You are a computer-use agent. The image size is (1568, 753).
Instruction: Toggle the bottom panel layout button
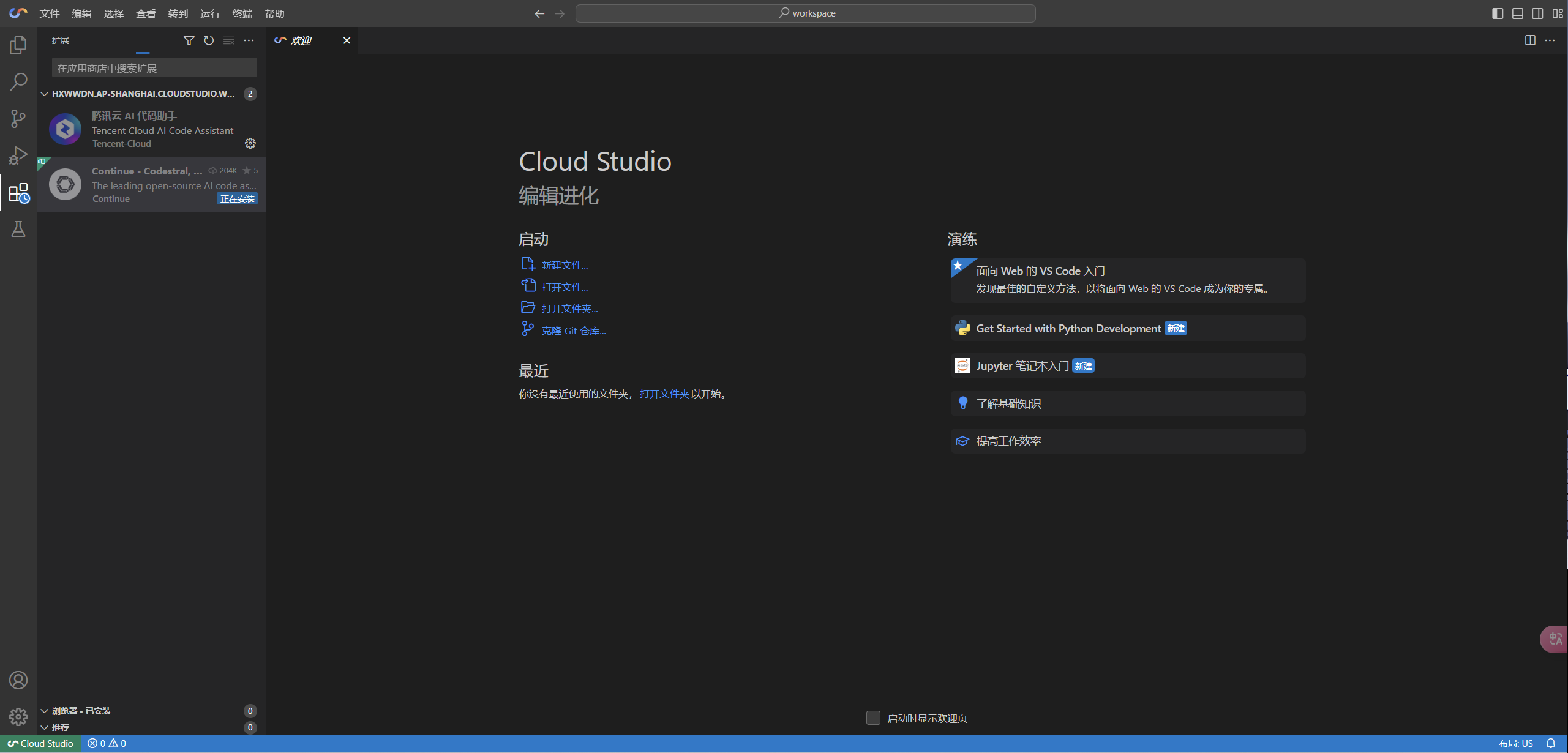(1517, 13)
